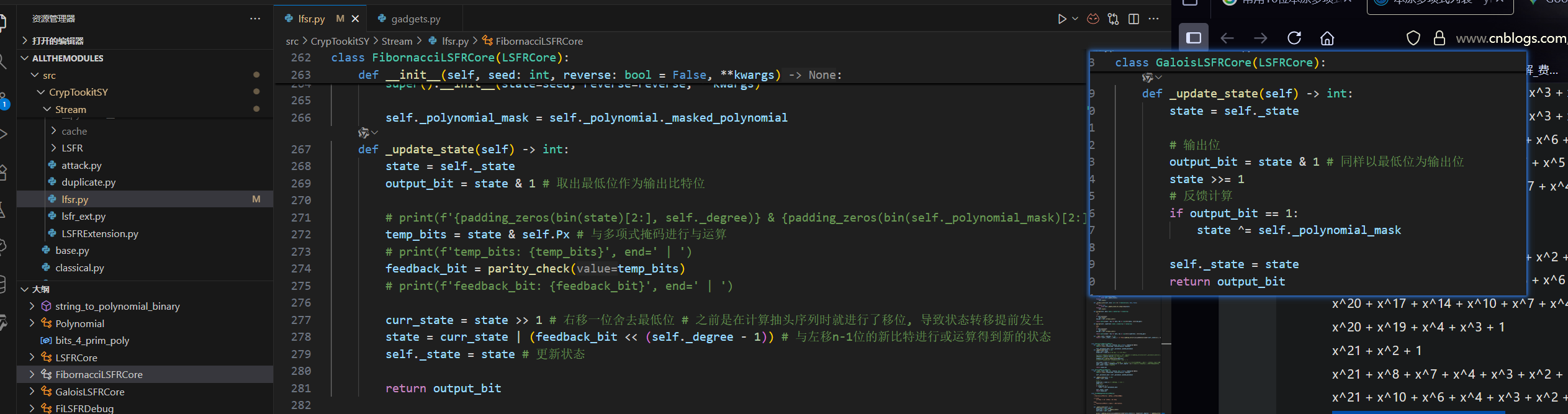
Task: Select FibornacciLSFRCore in the breadcrumb bar
Action: click(x=538, y=42)
